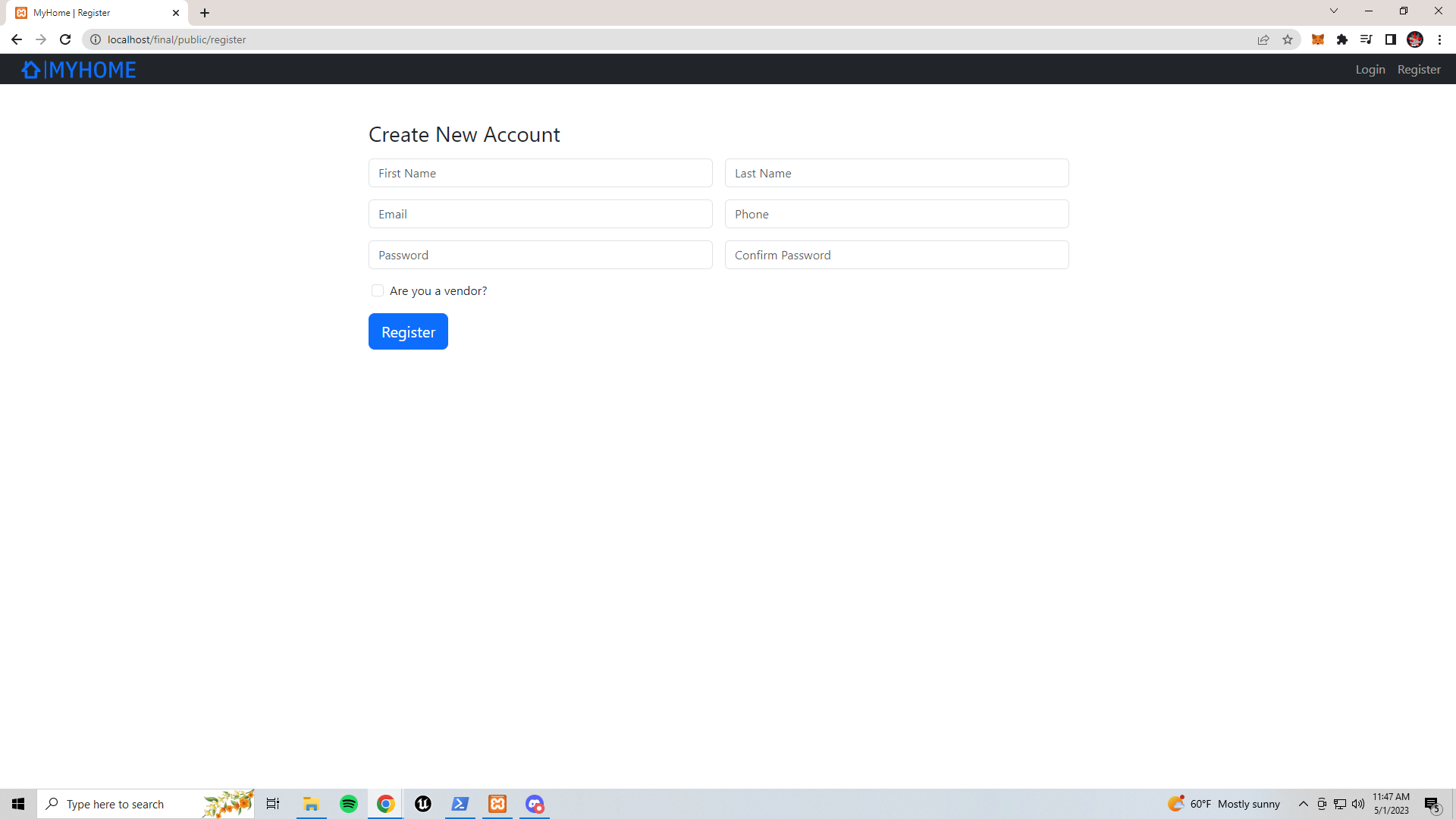Open File Explorer from the taskbar
This screenshot has width=1456, height=819.
[311, 804]
